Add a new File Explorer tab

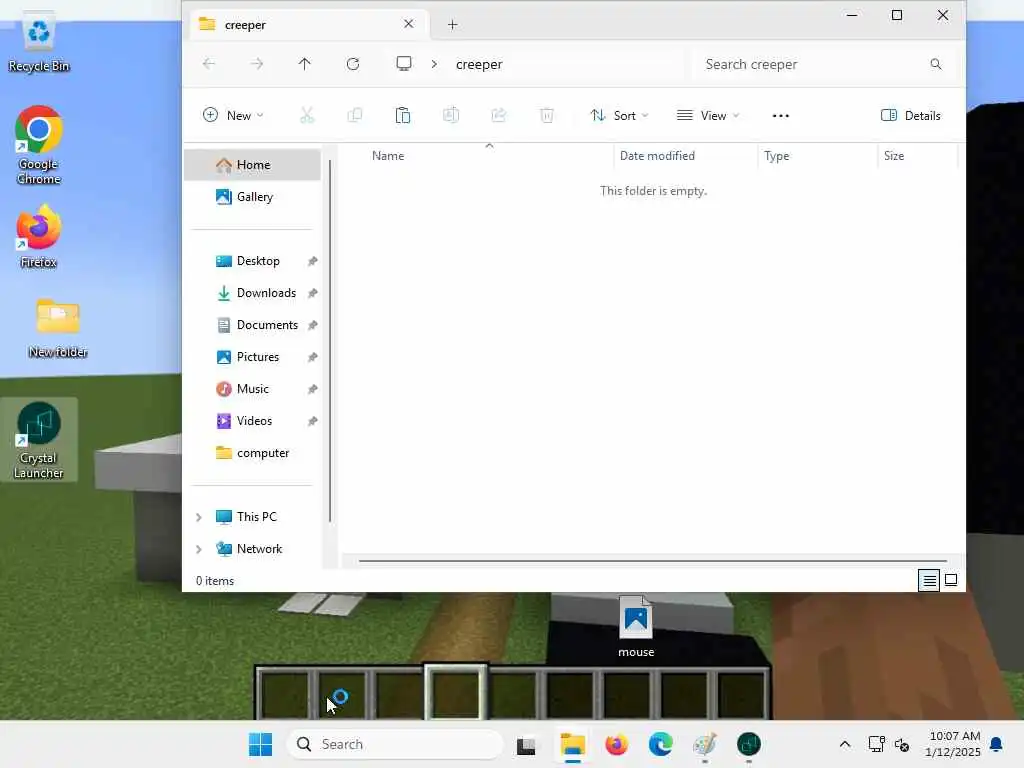pos(453,25)
